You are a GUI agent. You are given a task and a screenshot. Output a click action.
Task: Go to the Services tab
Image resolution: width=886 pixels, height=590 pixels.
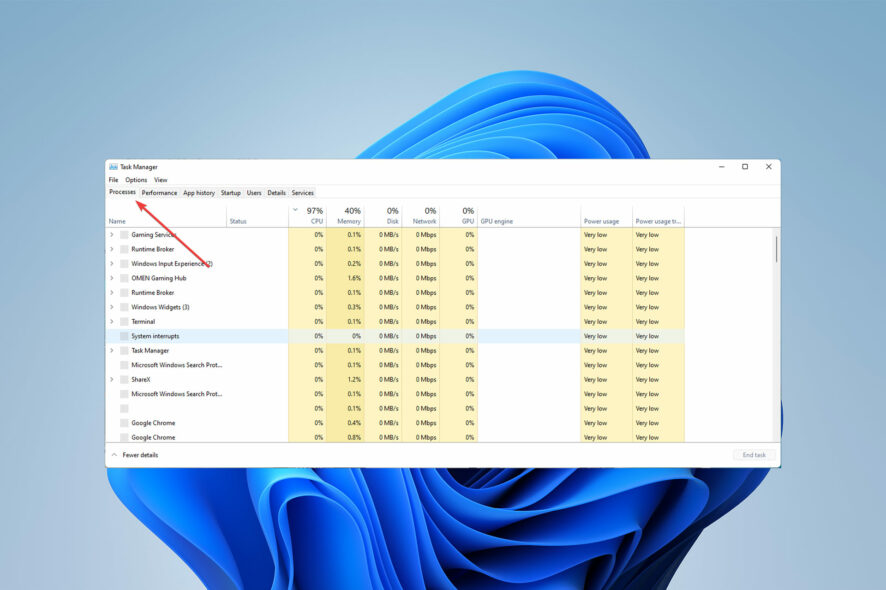pos(303,193)
